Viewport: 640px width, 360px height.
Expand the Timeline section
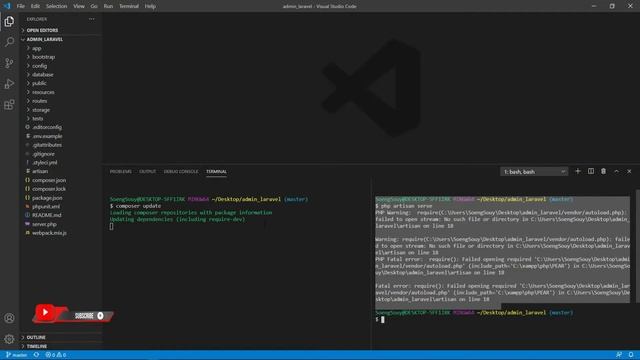click(61, 346)
